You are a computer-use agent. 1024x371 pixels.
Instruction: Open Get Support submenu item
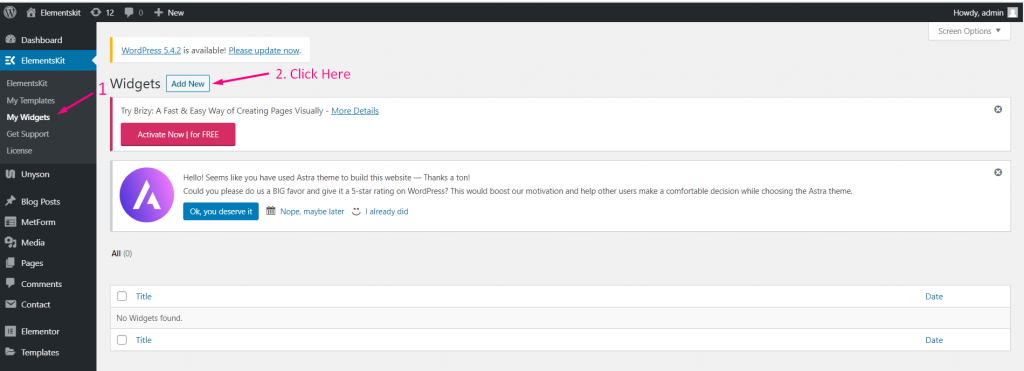tap(27, 134)
